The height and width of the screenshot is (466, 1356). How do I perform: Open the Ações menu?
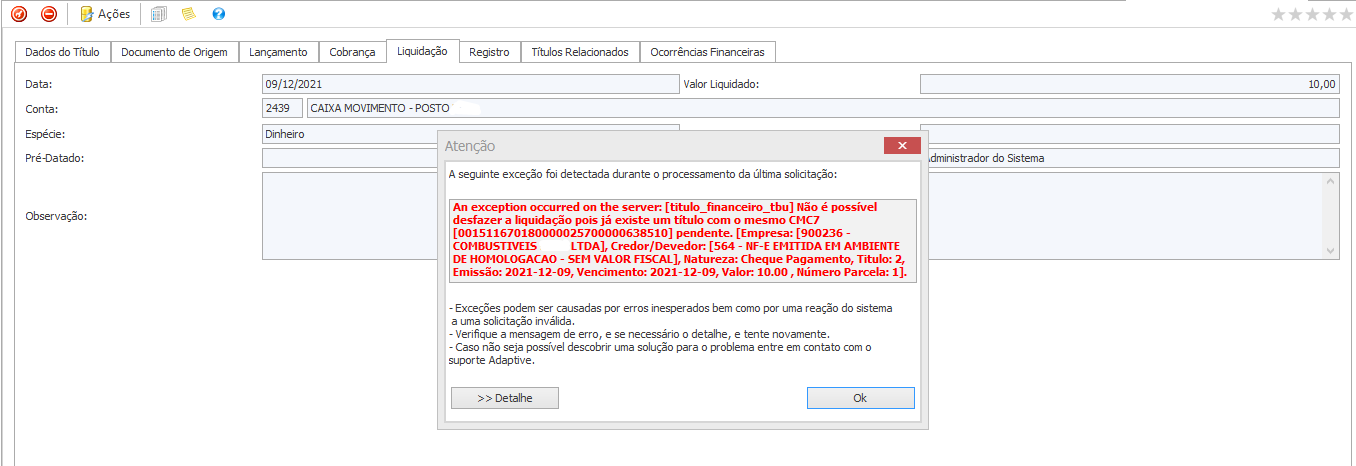[x=105, y=14]
